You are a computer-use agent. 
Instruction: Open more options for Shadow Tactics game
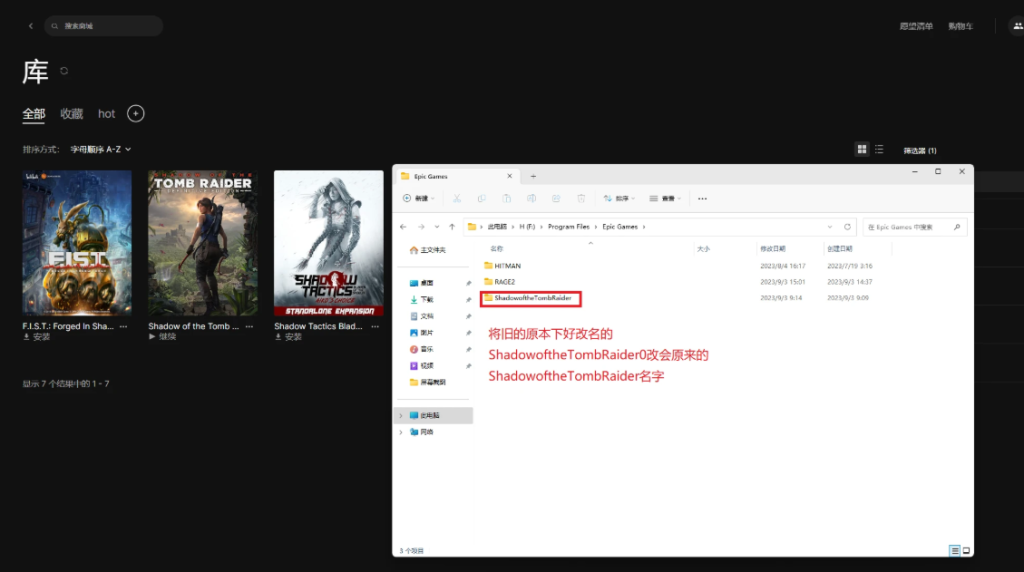(375, 326)
